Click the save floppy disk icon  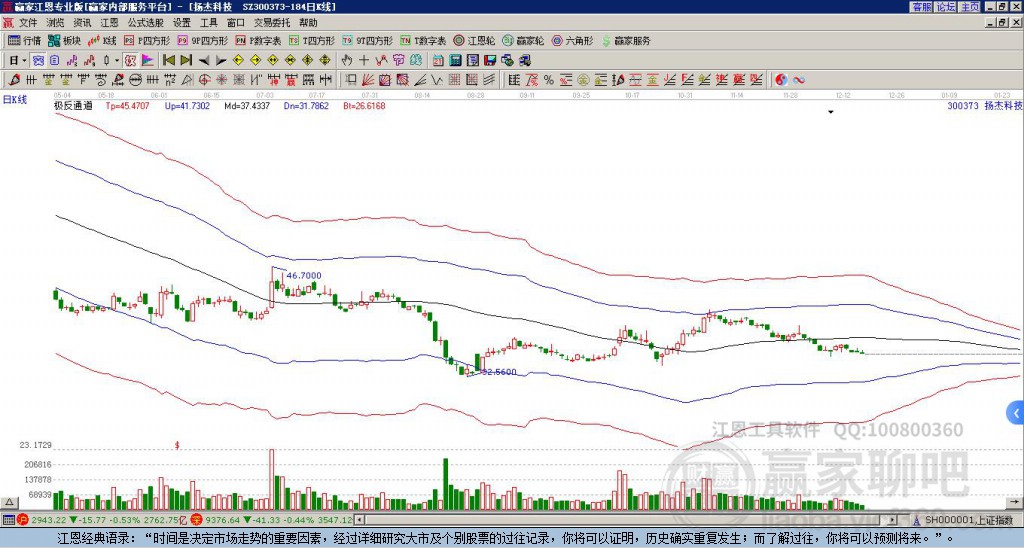490,60
